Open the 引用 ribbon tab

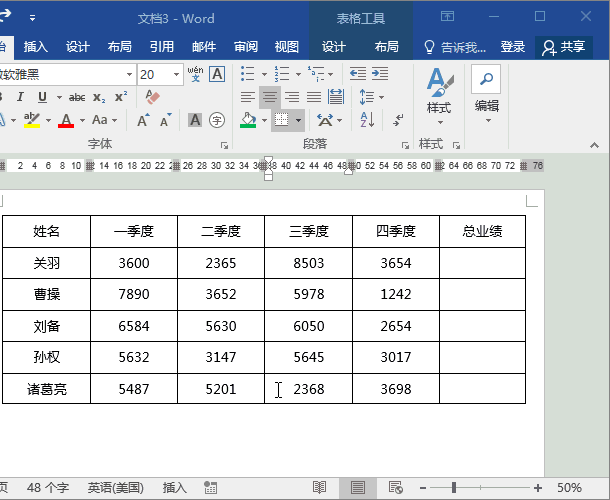pos(161,47)
